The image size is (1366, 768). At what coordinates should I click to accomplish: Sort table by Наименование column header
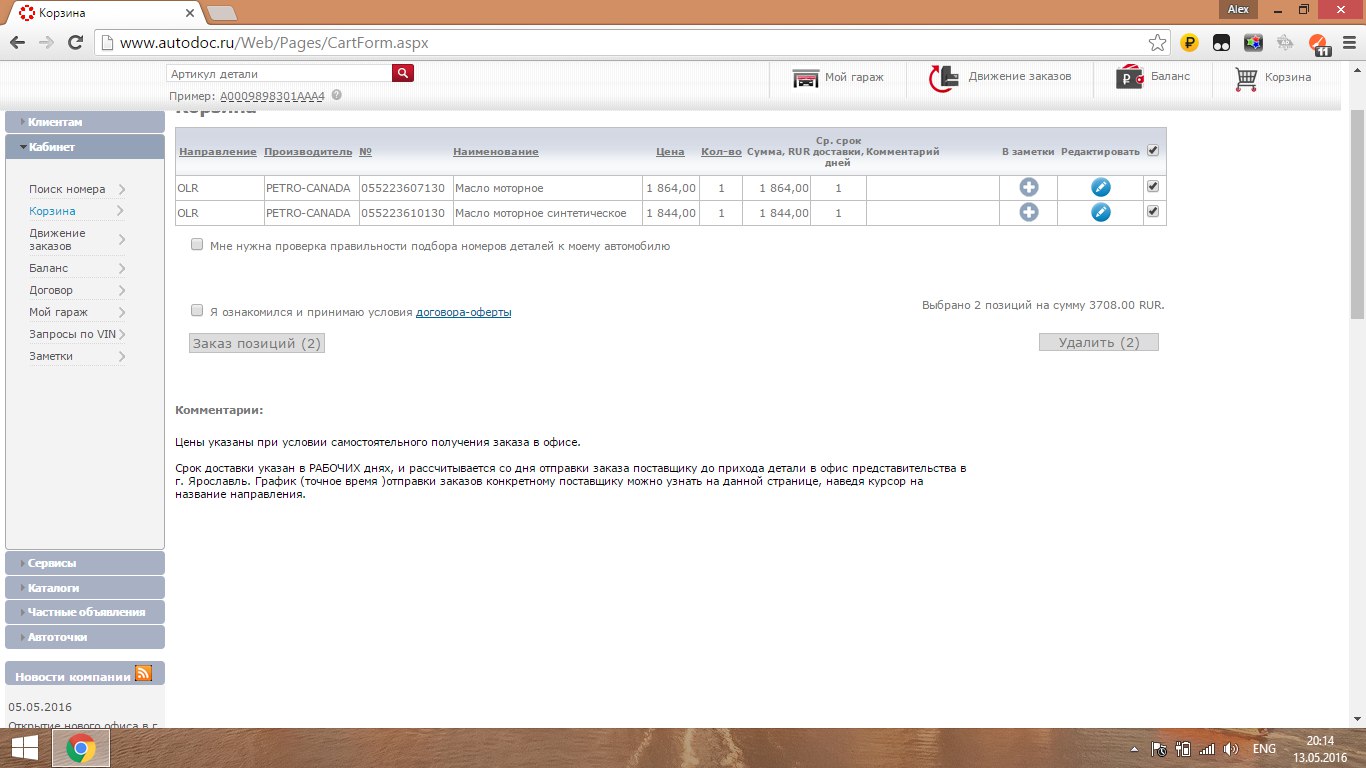pos(496,152)
